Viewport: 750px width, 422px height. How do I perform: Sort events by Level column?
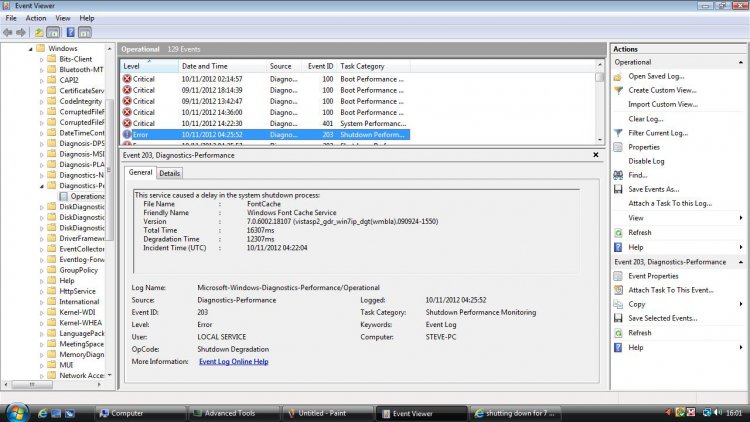pos(149,66)
